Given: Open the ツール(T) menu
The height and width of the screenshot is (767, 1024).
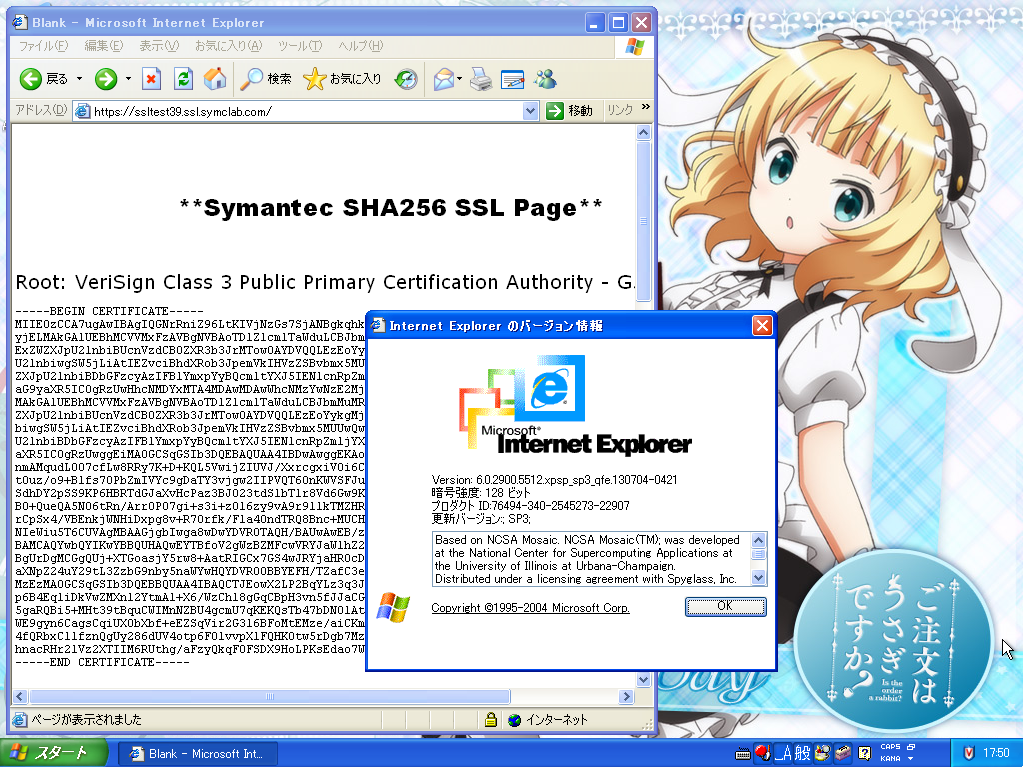Looking at the screenshot, I should 300,46.
